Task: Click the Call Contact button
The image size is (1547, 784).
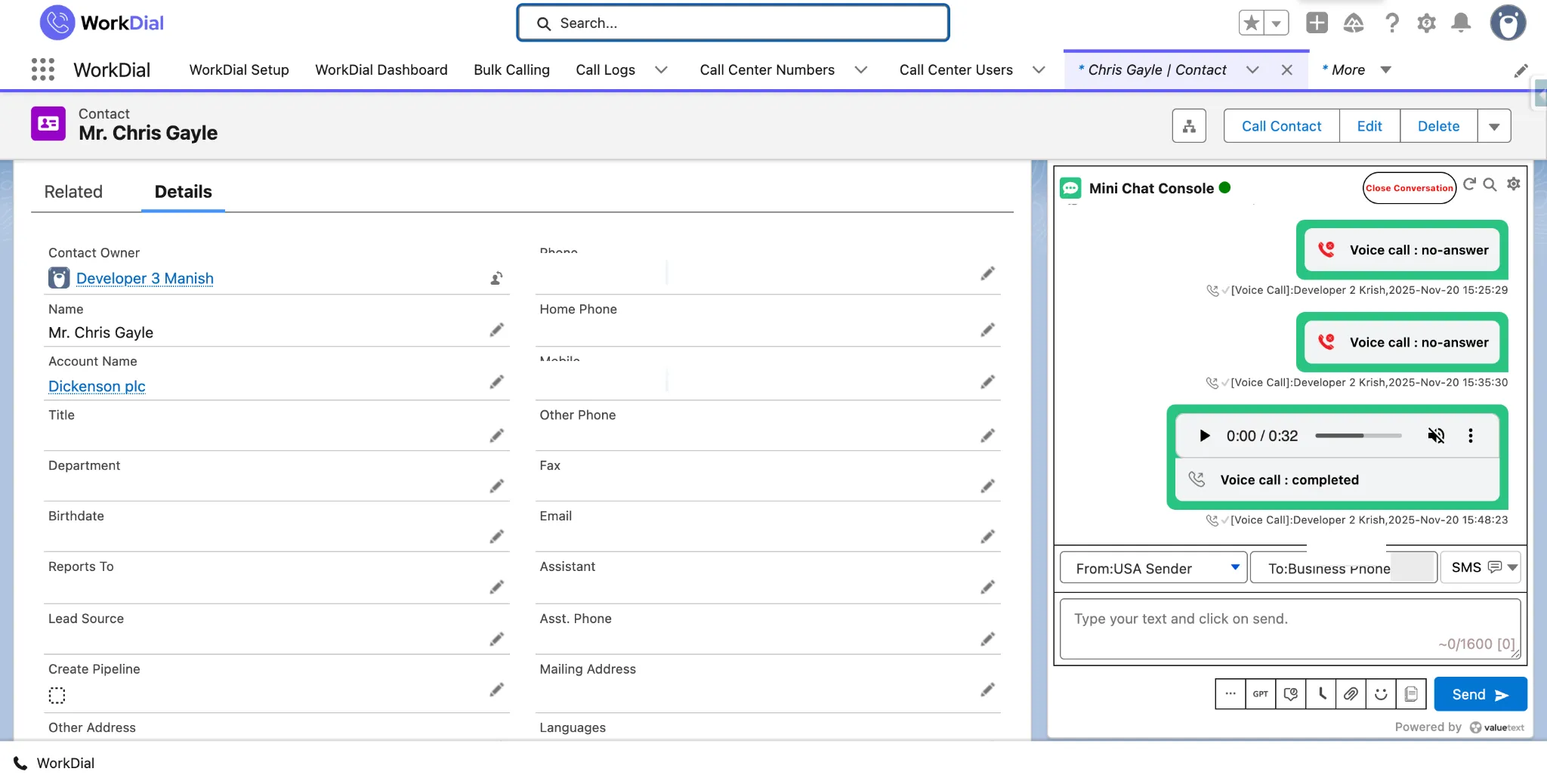Action: coord(1281,126)
